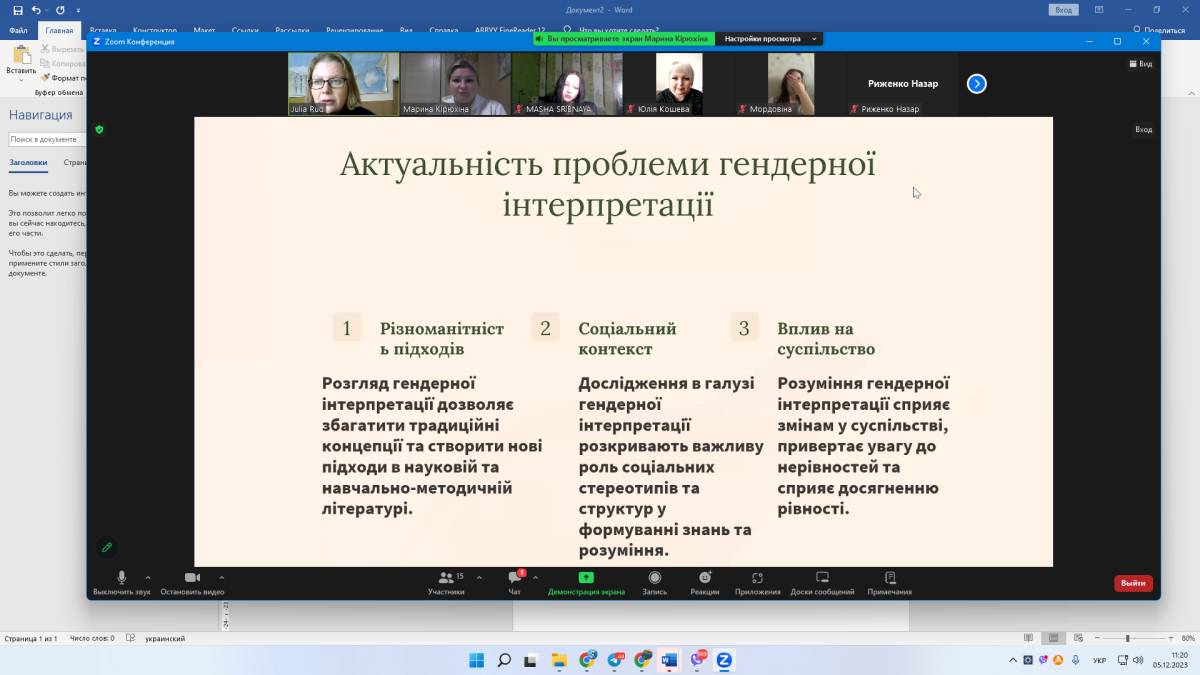Show next participants with the blue arrow
This screenshot has width=1200, height=675.
pyautogui.click(x=977, y=84)
